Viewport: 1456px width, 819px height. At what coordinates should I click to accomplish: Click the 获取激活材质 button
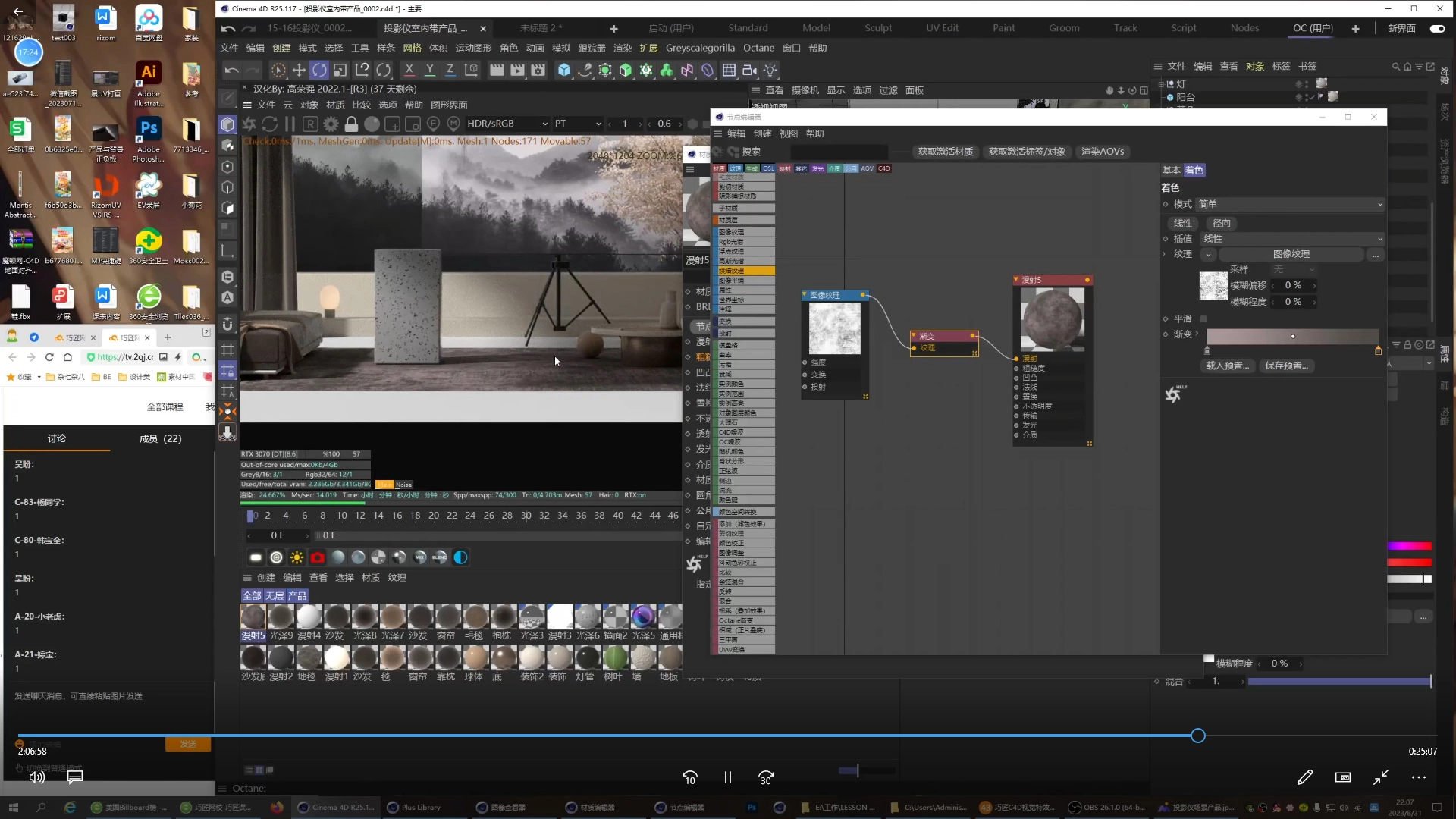[945, 152]
